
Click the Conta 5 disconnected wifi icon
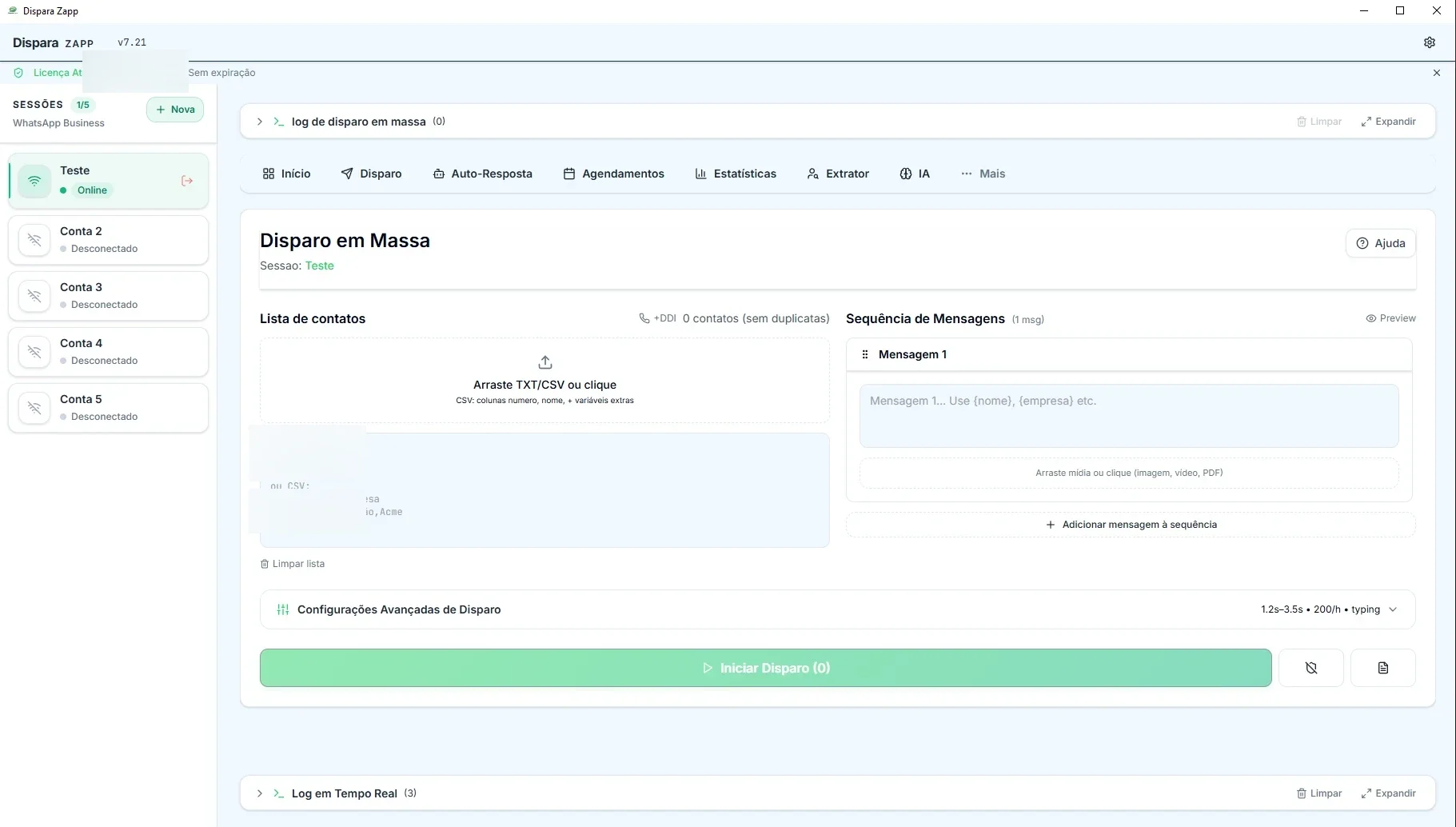[x=34, y=408]
